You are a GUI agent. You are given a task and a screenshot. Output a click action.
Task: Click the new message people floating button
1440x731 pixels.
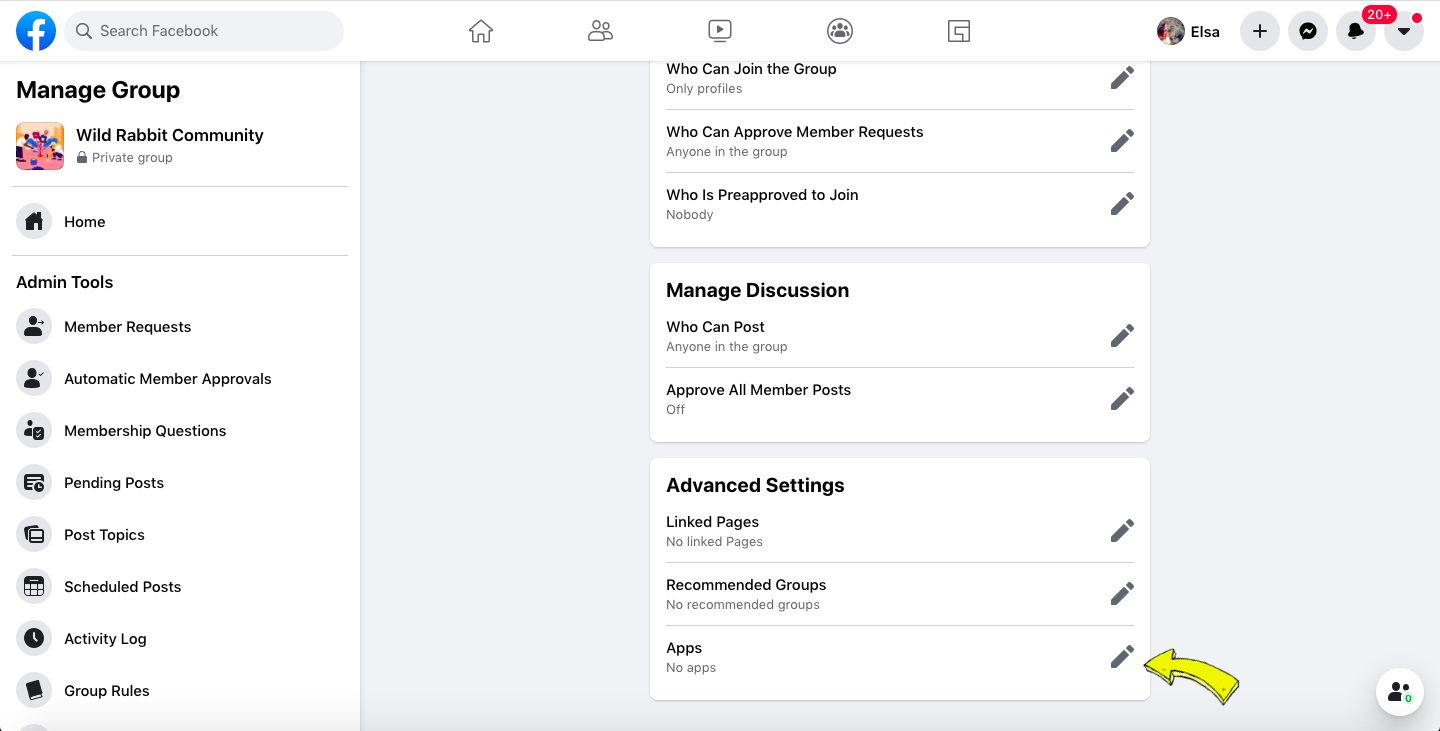pyautogui.click(x=1400, y=692)
